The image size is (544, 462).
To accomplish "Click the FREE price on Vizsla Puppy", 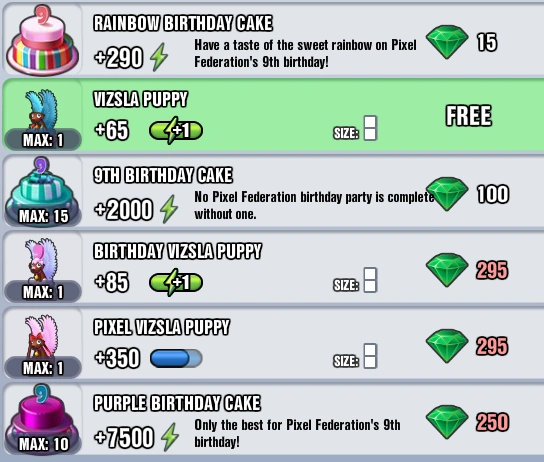I will tap(468, 116).
